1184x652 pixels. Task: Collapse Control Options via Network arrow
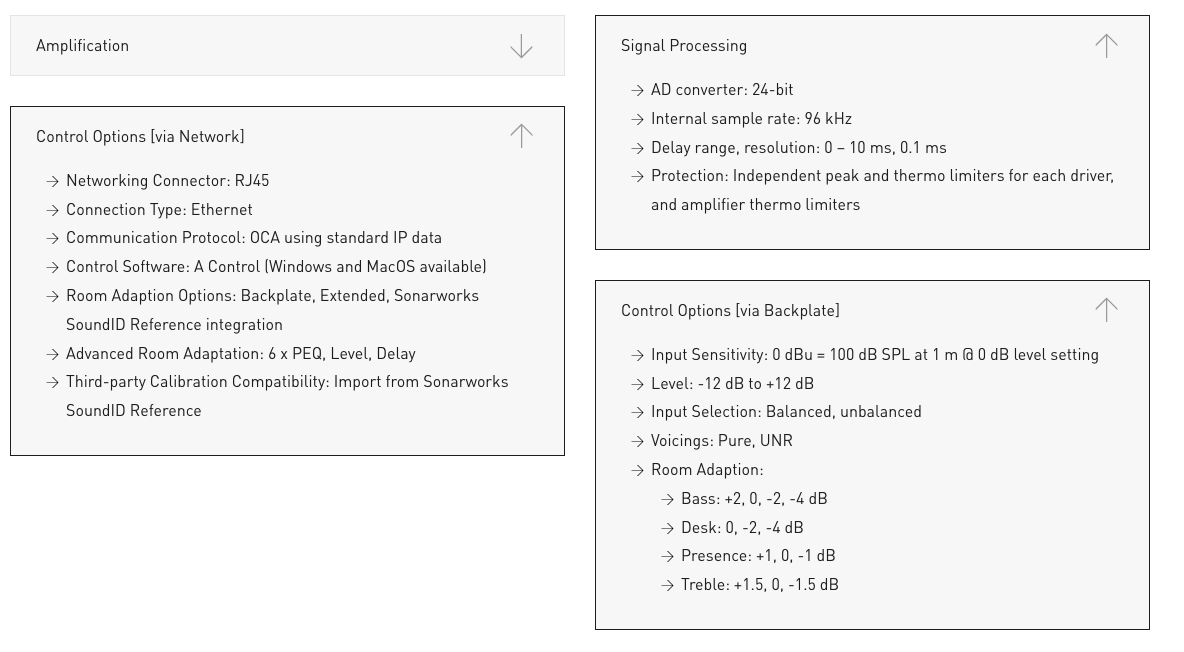coord(521,136)
